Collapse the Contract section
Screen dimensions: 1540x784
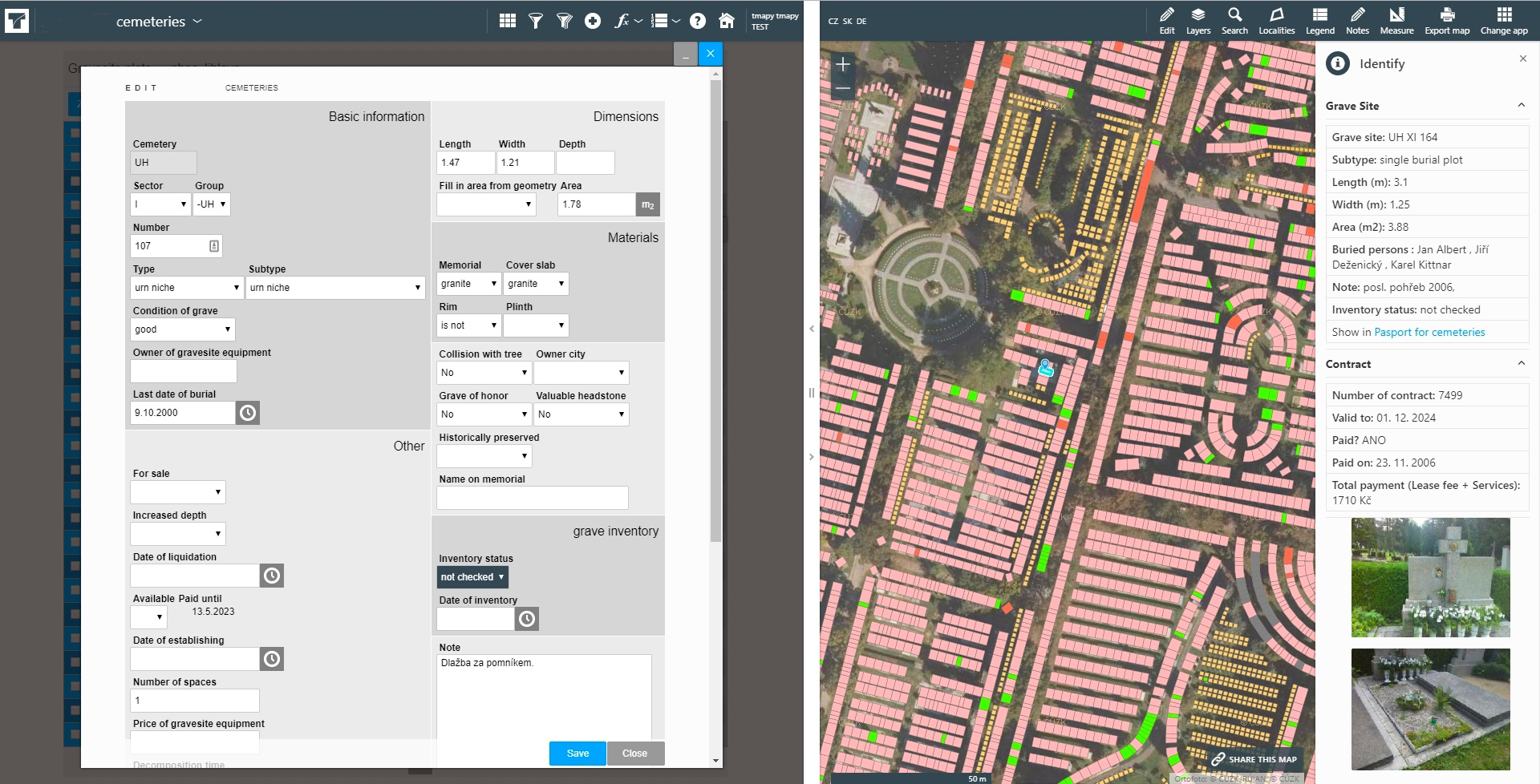tap(1522, 364)
